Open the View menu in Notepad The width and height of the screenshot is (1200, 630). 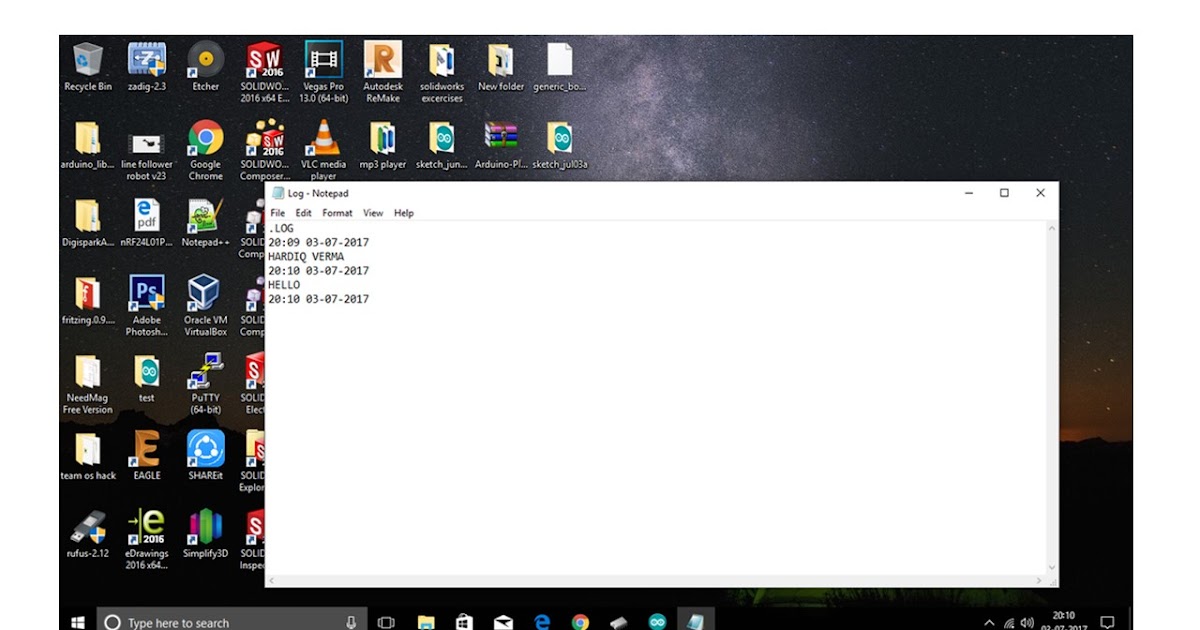coord(372,213)
